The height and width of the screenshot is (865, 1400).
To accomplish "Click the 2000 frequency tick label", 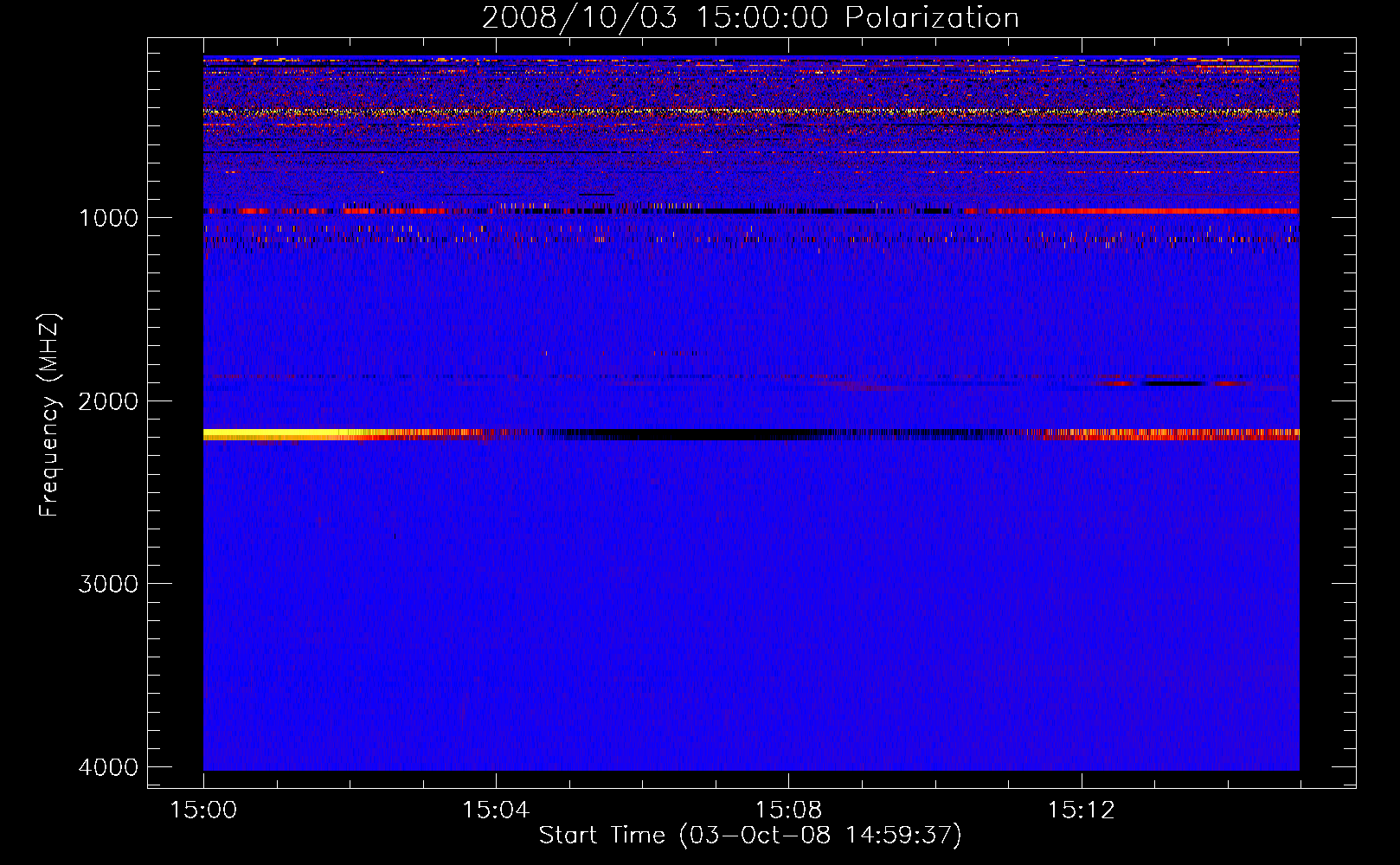I will [108, 400].
